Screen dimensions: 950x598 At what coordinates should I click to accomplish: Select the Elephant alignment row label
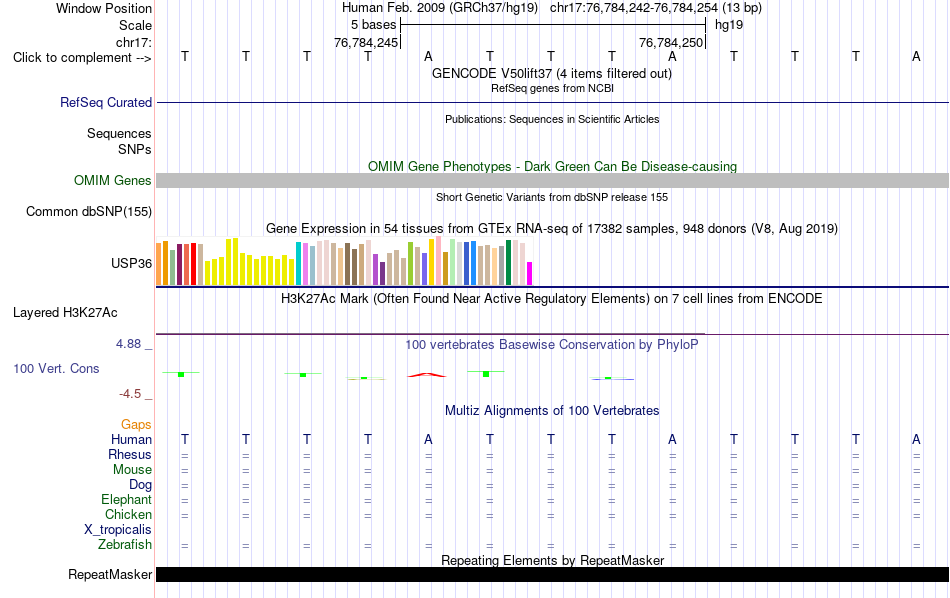coord(126,500)
